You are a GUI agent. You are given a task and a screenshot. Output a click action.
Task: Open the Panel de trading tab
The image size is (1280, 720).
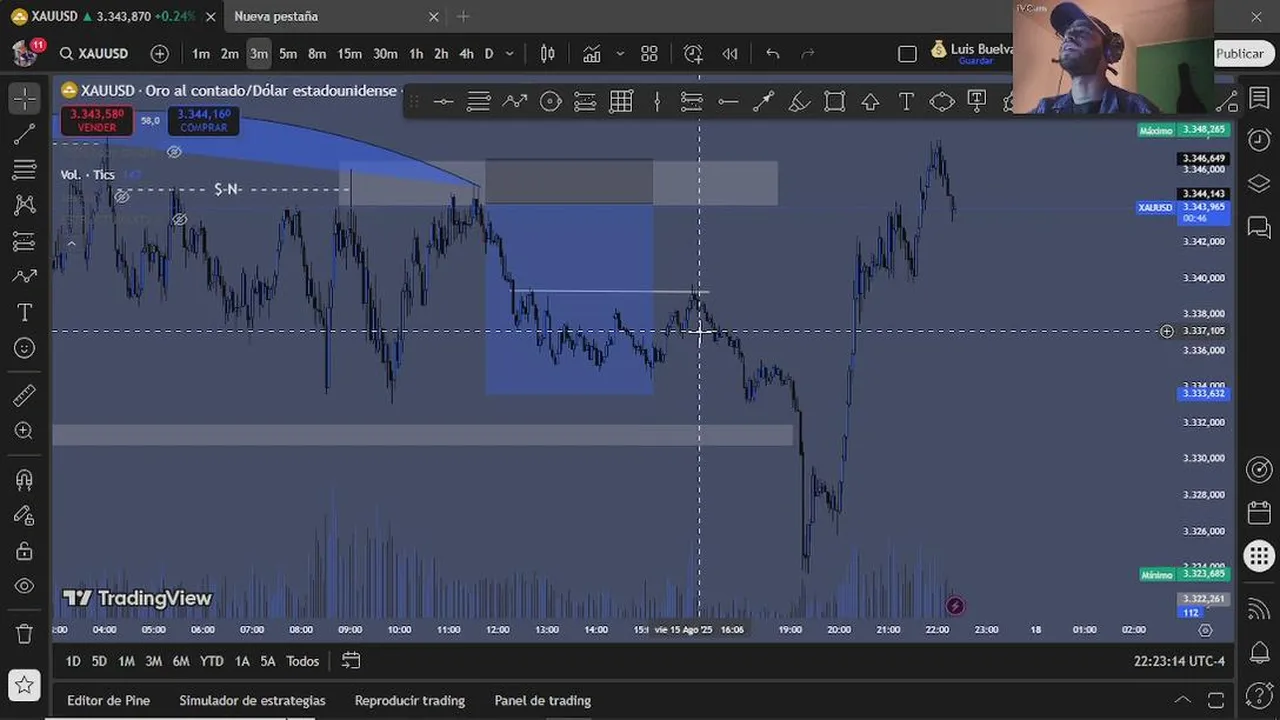pyautogui.click(x=542, y=700)
